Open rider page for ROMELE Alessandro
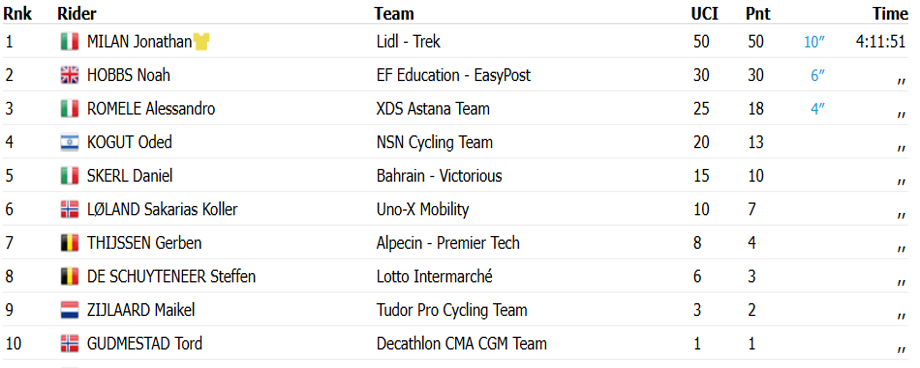Screen dimensions: 920x368 pos(151,109)
